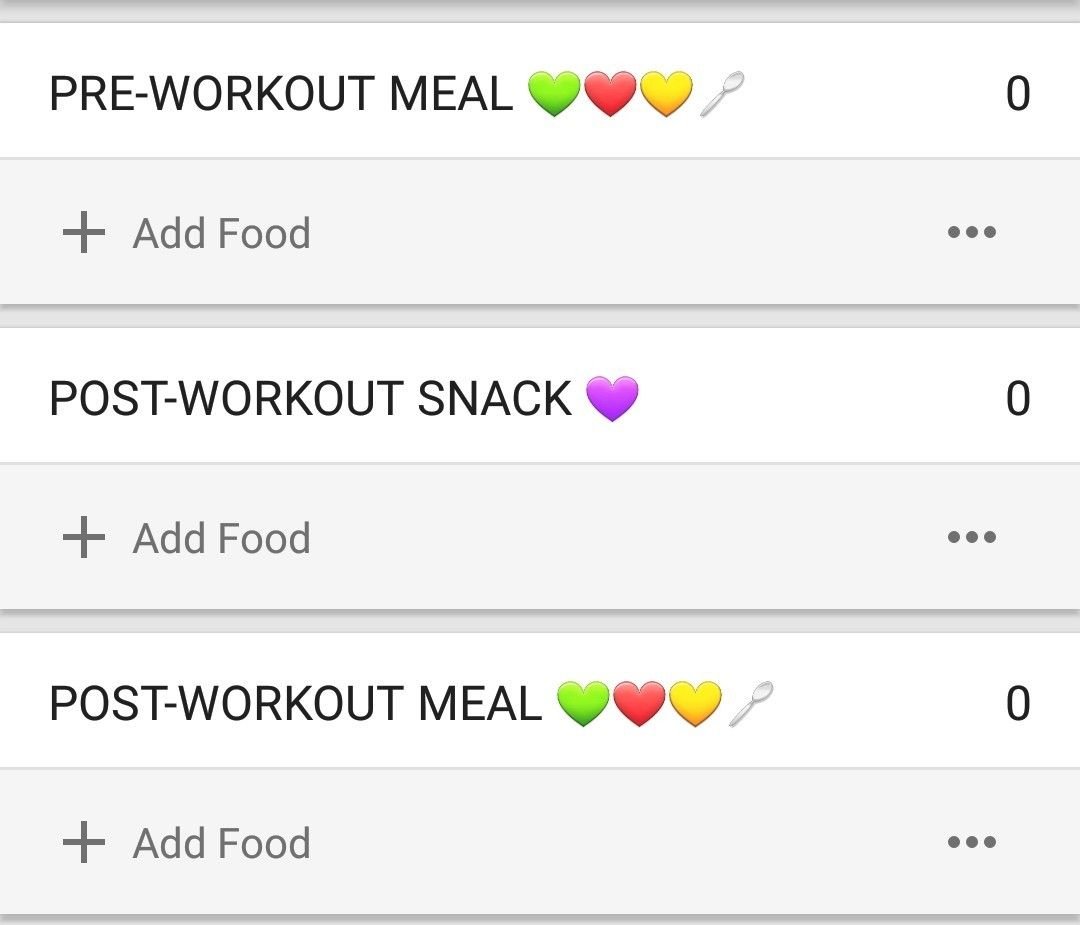1080x925 pixels.
Task: Click the red heart on Post-Workout Meal
Action: click(x=638, y=702)
